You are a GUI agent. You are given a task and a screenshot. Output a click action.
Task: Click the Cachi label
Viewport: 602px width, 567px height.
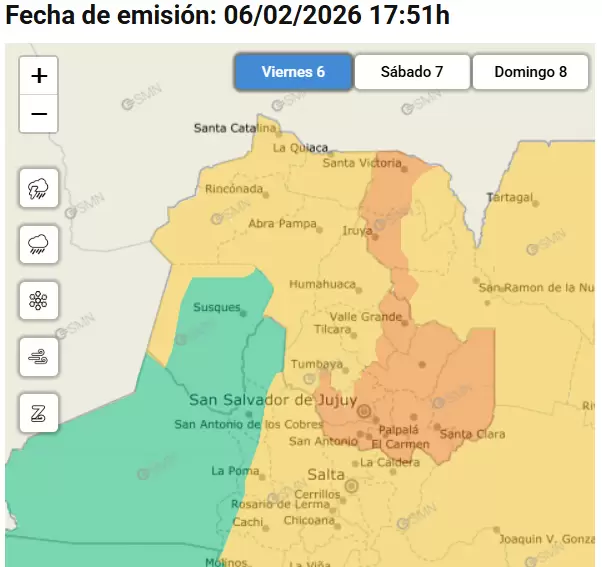click(x=248, y=522)
